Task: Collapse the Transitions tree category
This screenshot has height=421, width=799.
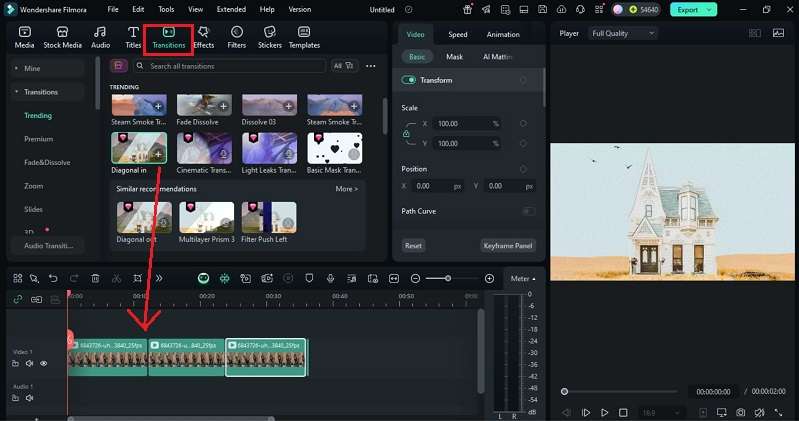Action: (x=16, y=92)
